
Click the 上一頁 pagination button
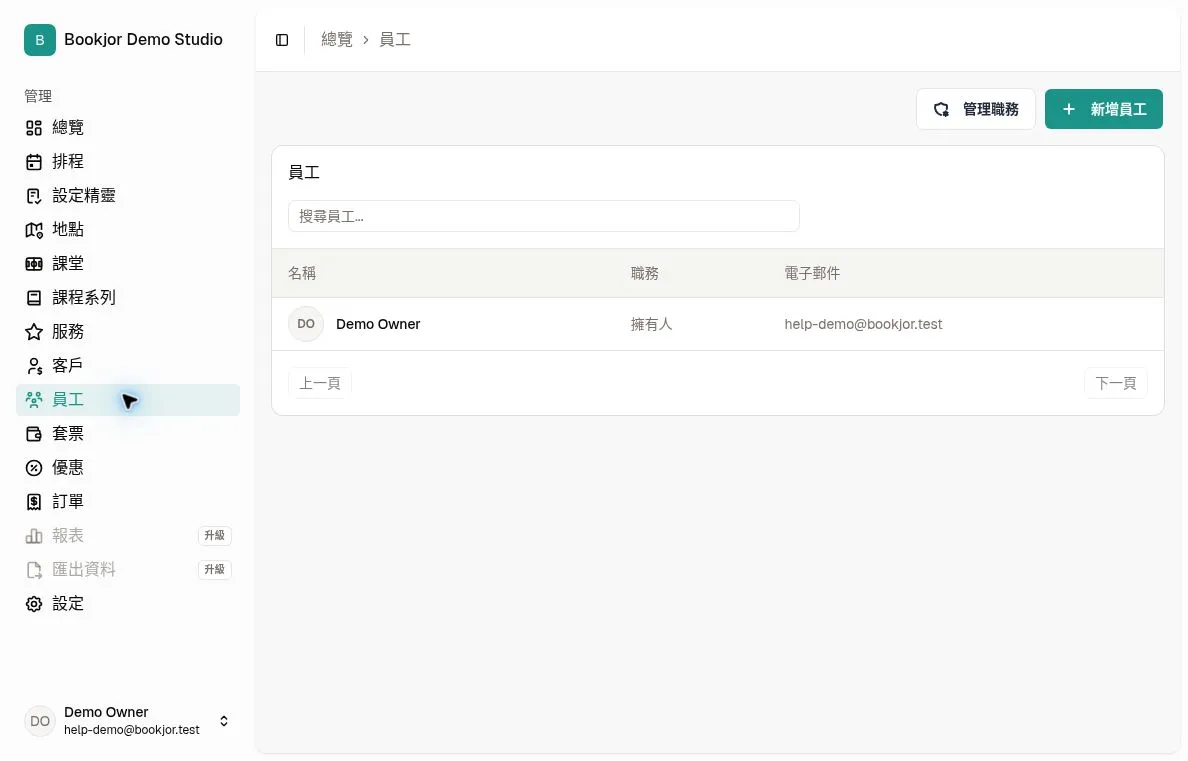point(320,384)
